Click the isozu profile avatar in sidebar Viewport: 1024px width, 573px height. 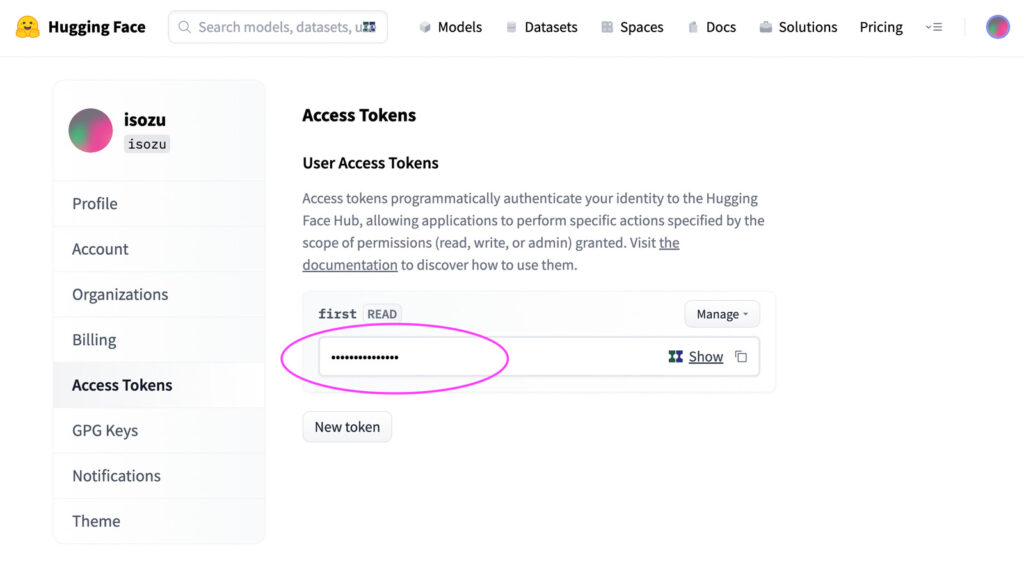tap(91, 130)
